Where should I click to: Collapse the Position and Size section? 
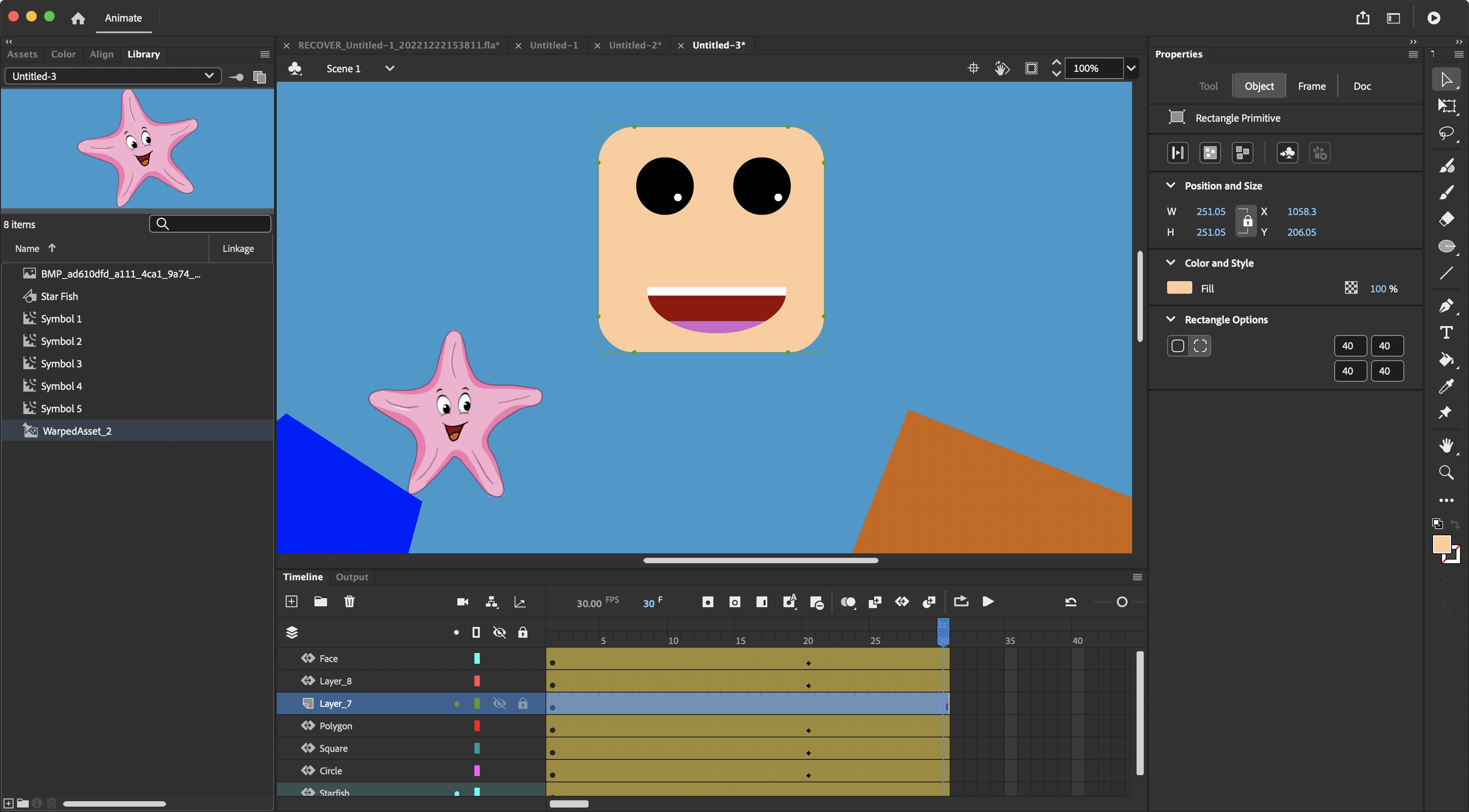point(1170,185)
